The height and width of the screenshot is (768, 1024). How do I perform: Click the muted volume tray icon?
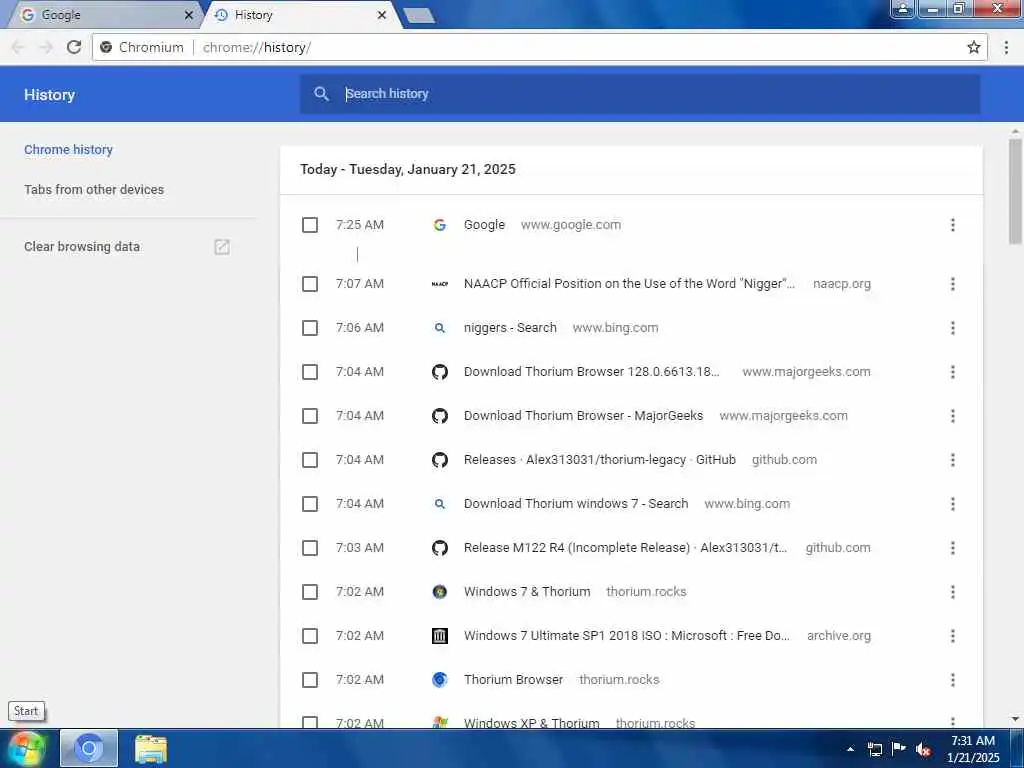[923, 749]
